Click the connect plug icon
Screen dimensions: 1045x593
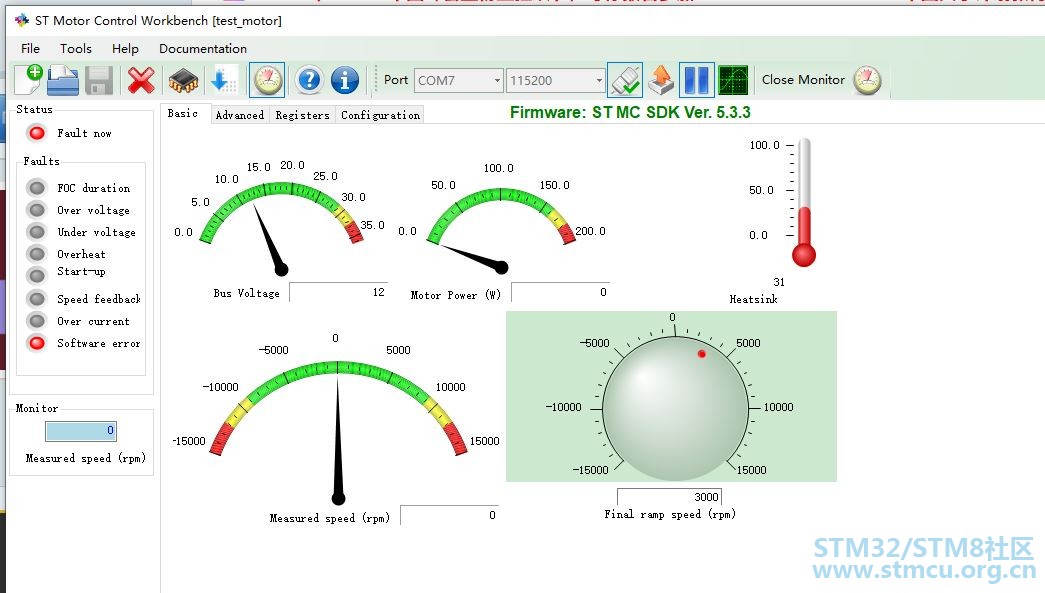(x=625, y=80)
